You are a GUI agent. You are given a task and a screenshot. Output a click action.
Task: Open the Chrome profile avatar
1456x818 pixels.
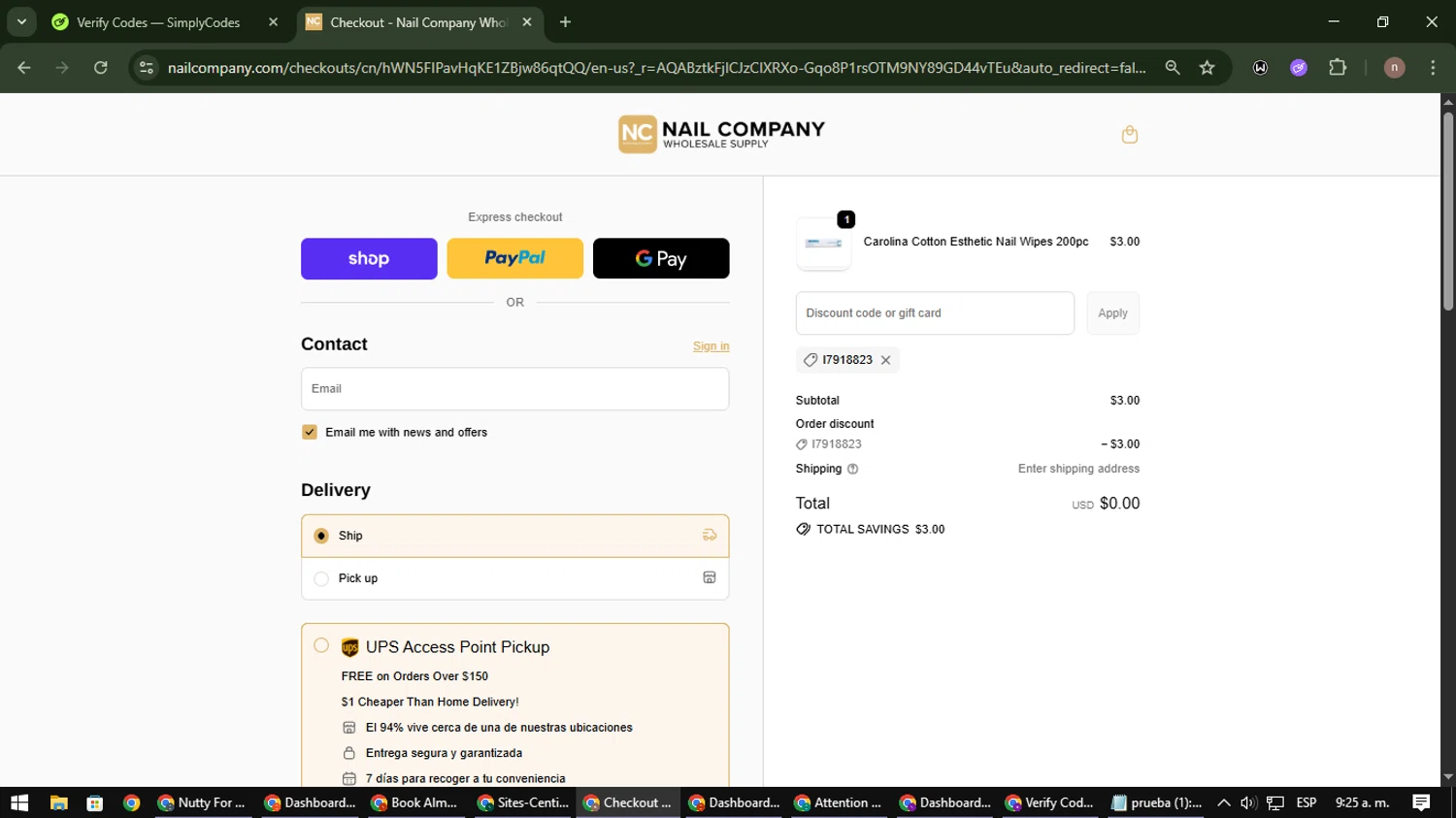pos(1394,68)
